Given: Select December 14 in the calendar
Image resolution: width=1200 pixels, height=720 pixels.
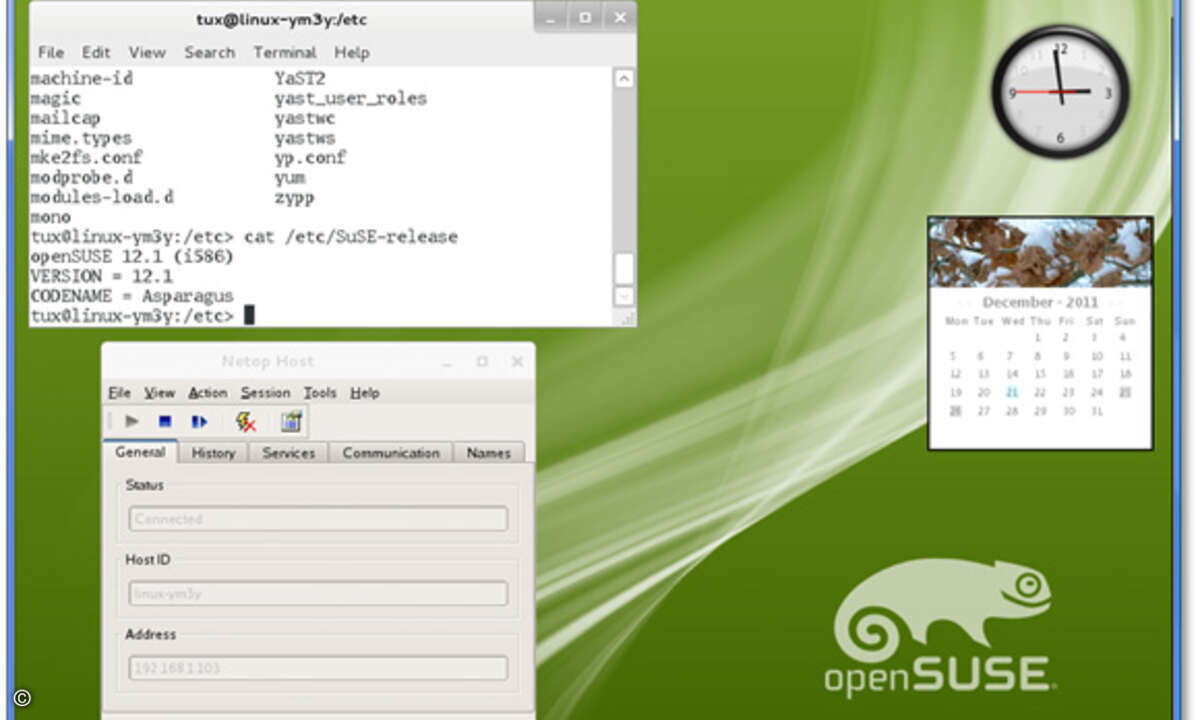Looking at the screenshot, I should (x=1012, y=374).
